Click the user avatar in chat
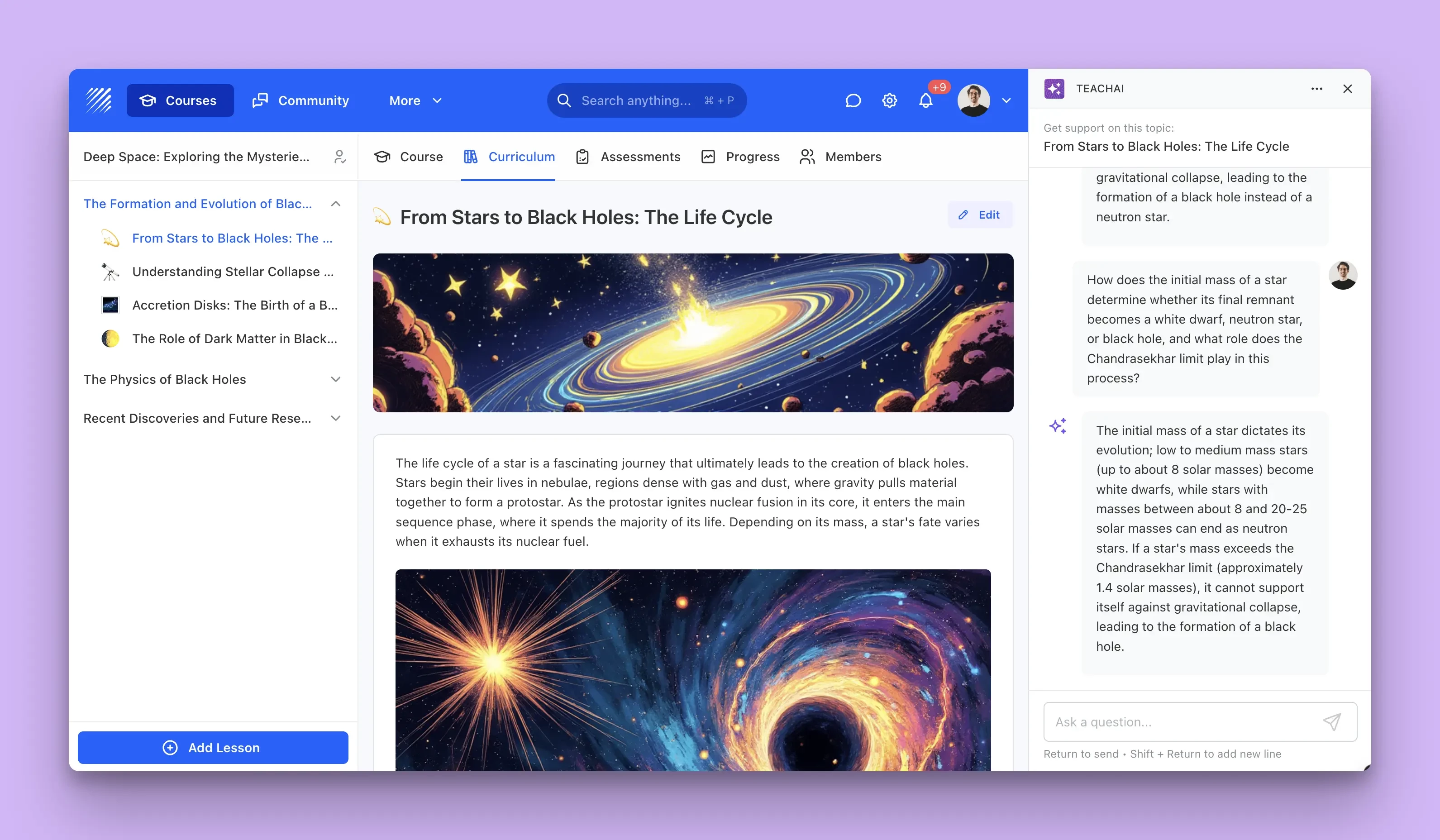Screen dimensions: 1440x840 pyautogui.click(x=1343, y=276)
